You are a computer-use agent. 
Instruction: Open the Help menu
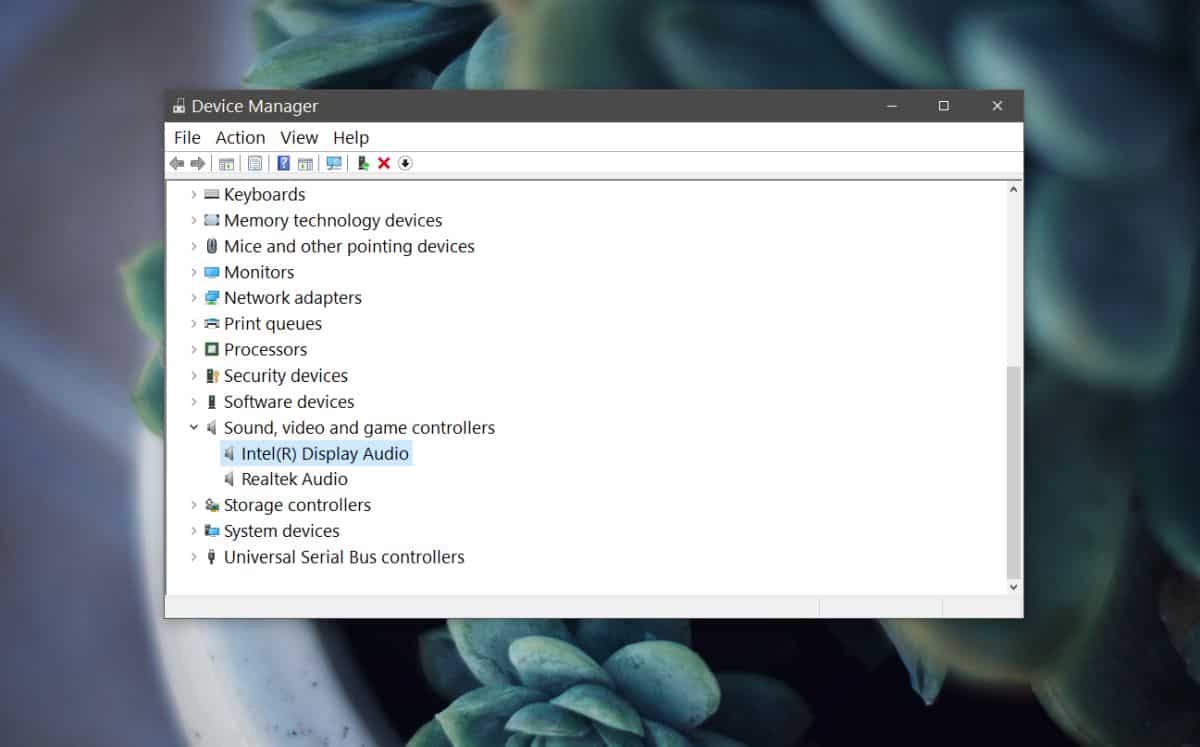(x=351, y=138)
